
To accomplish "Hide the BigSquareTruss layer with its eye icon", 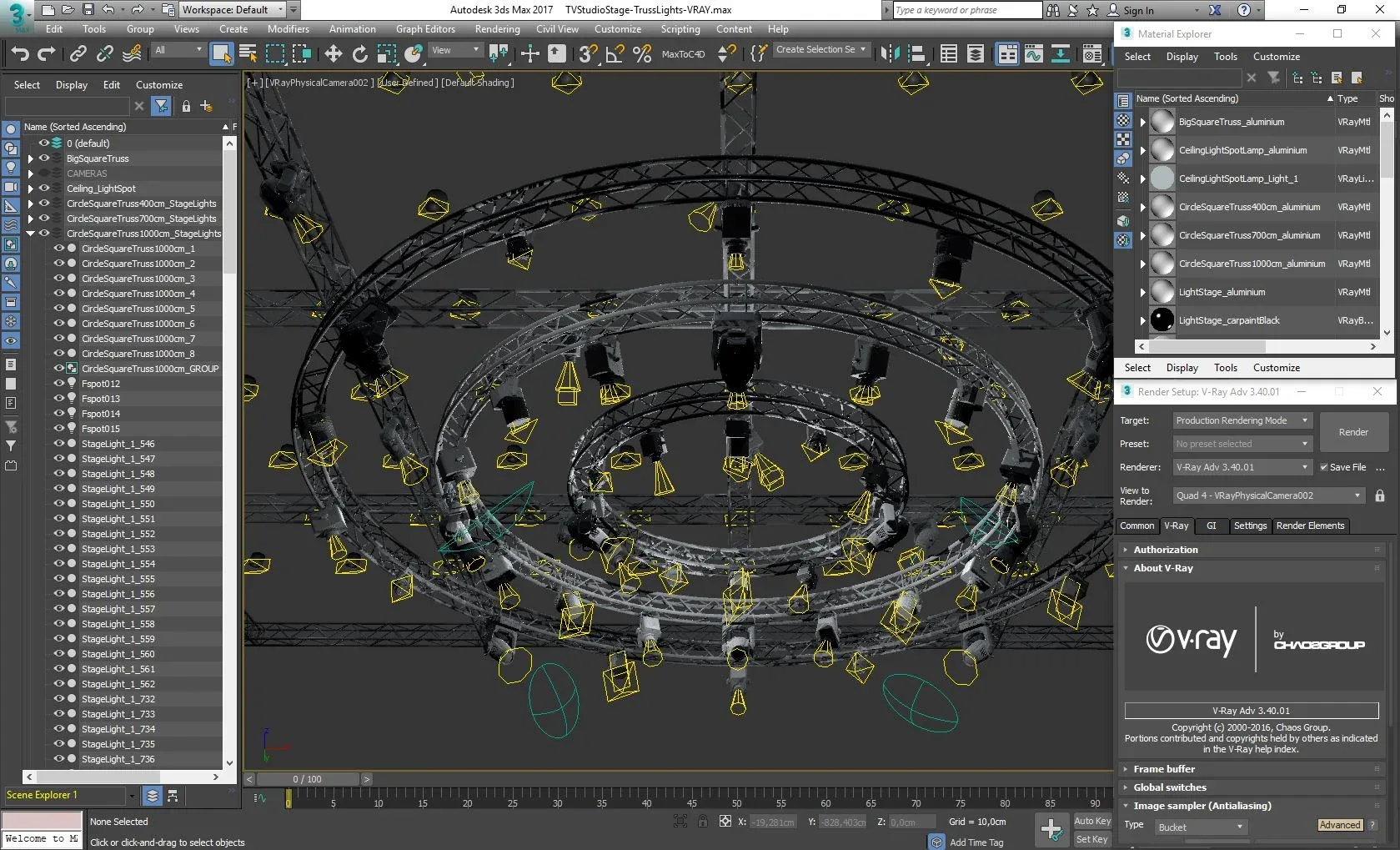I will point(44,158).
